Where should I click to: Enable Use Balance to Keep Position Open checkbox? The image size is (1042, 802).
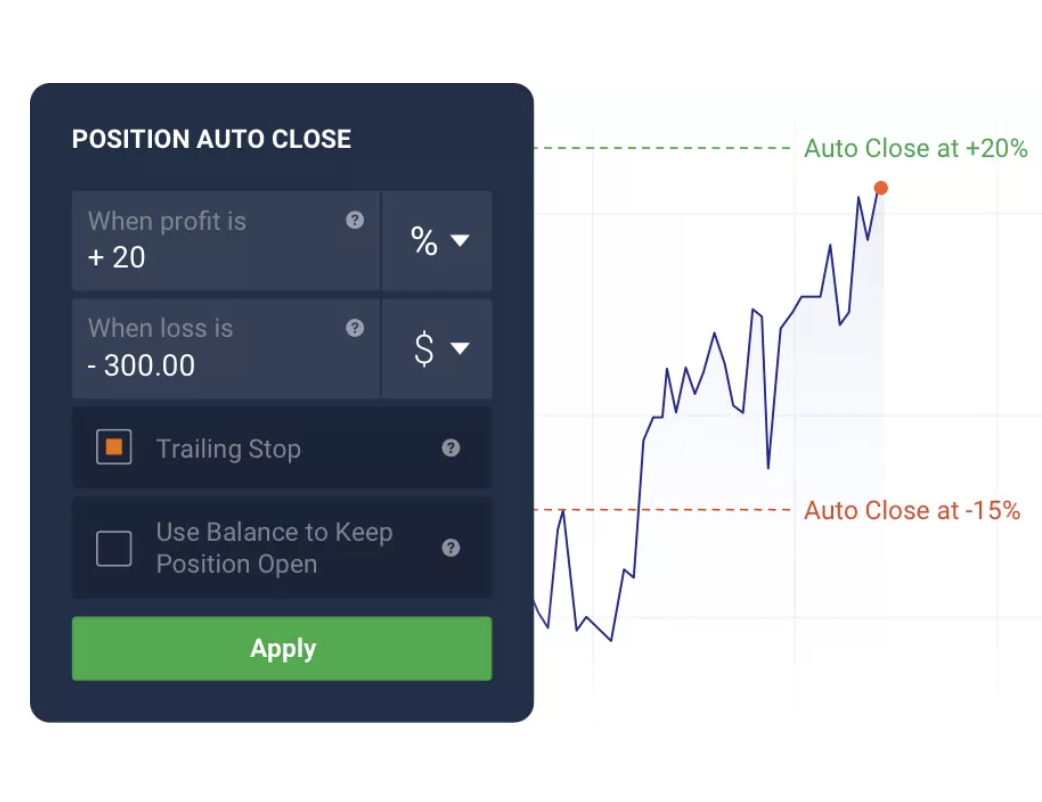pos(114,548)
